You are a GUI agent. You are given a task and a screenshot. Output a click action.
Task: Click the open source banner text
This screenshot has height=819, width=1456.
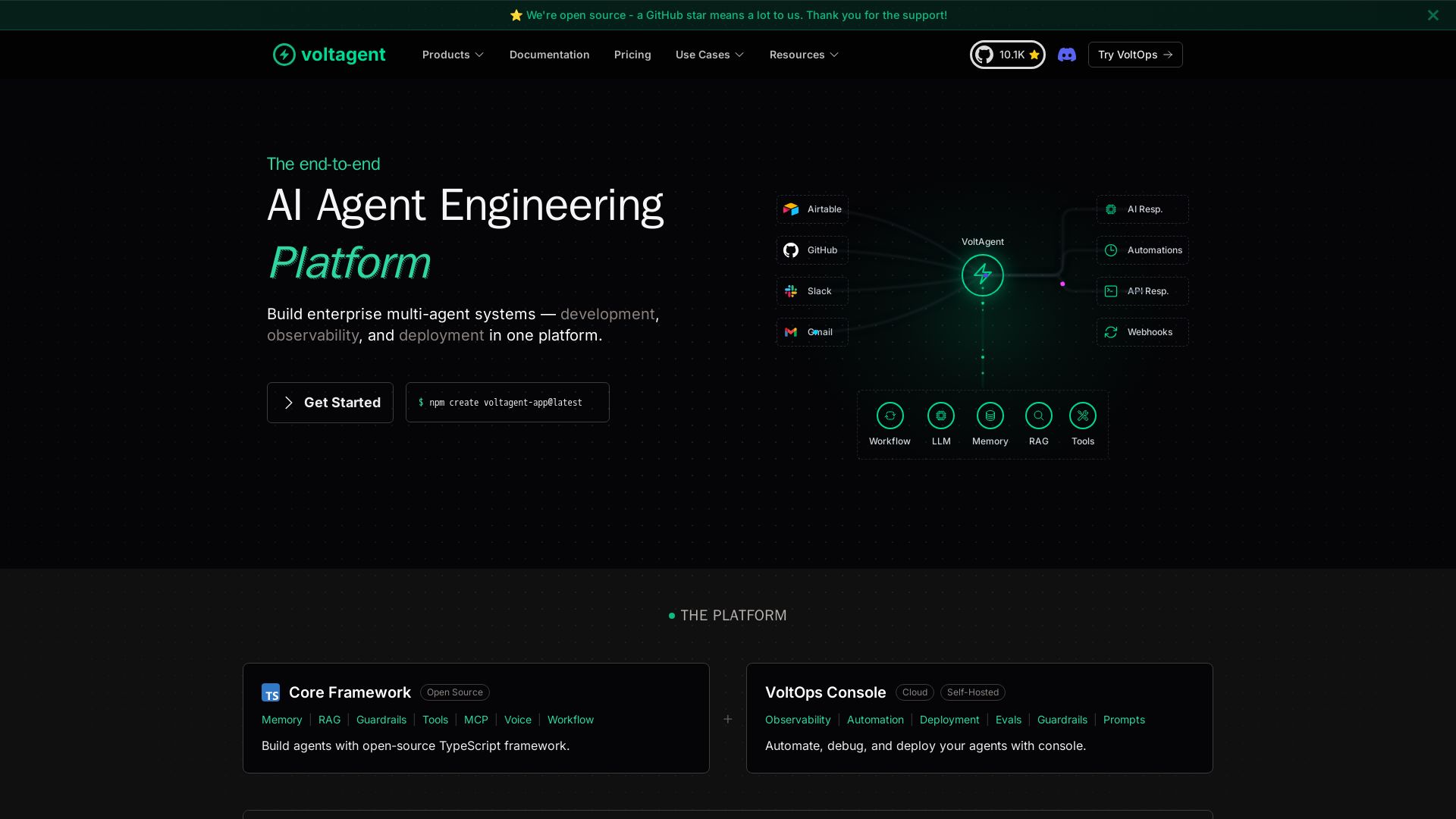point(736,15)
